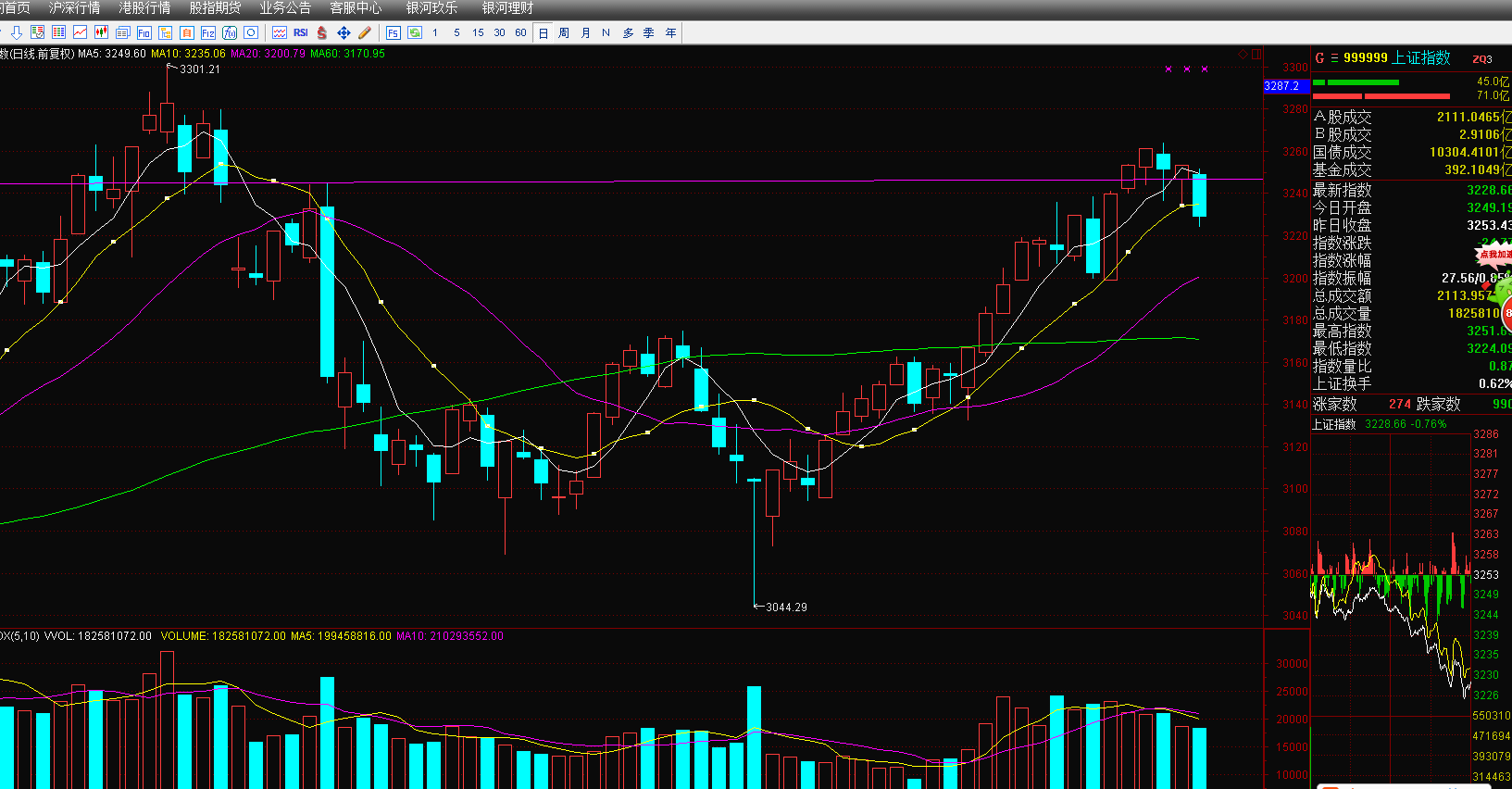Select the weekly 周 period
1512x789 pixels.
pos(564,32)
